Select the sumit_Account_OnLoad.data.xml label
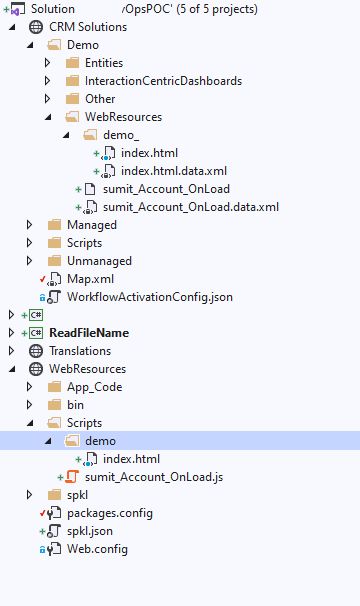 (x=191, y=207)
